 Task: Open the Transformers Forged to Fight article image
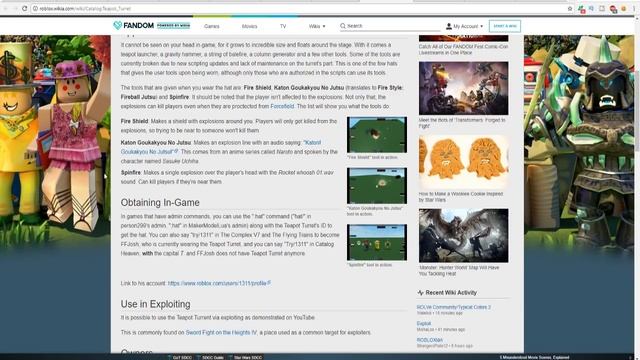coord(464,88)
